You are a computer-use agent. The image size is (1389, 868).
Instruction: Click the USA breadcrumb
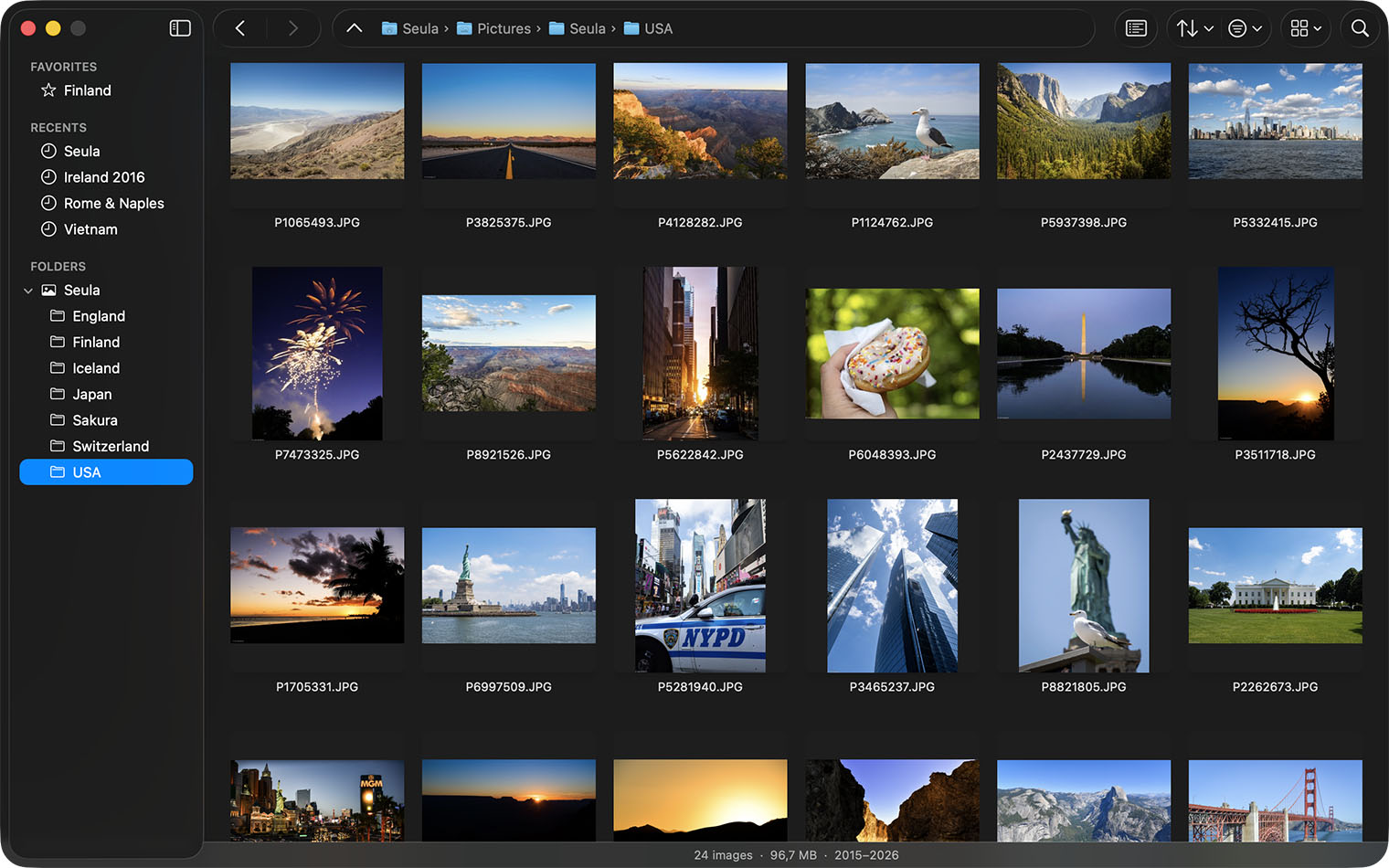[648, 28]
